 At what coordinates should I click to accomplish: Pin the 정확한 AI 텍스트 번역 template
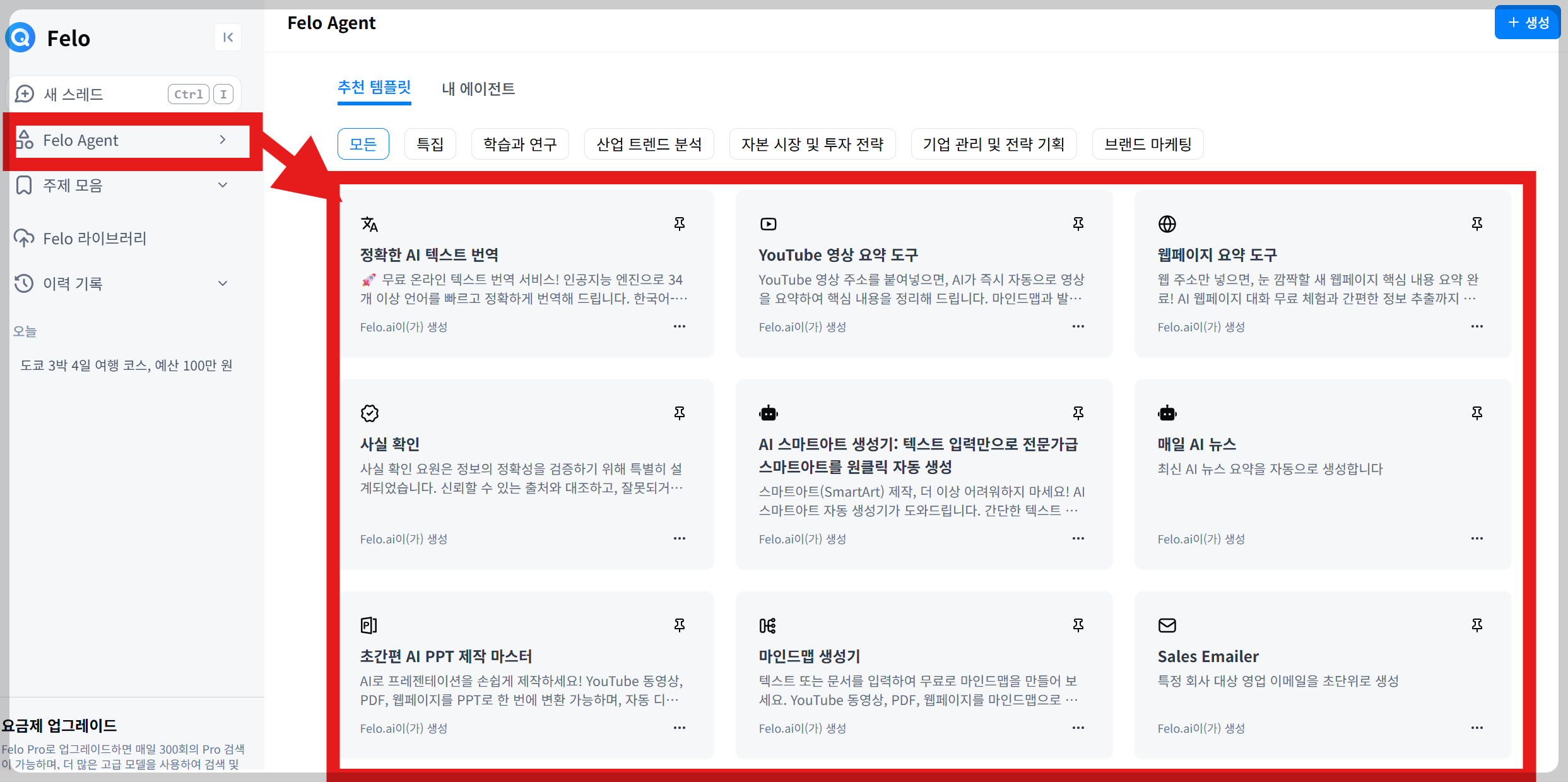[x=679, y=224]
